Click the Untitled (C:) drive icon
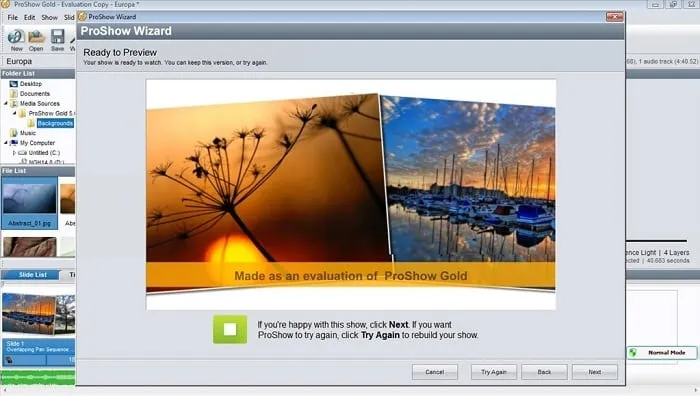This screenshot has height=396, width=700. click(22, 153)
